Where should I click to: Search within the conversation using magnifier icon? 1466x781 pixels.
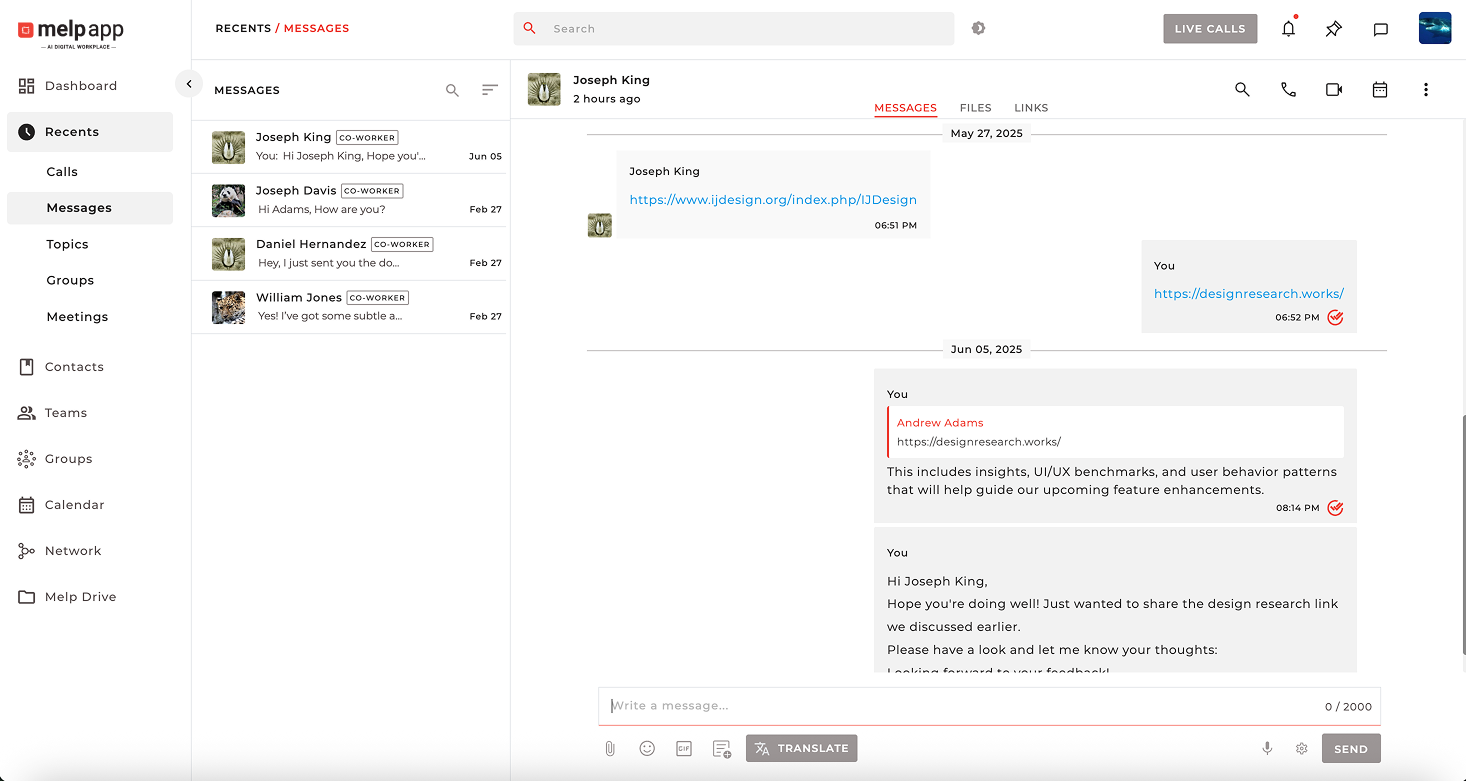pos(1242,90)
